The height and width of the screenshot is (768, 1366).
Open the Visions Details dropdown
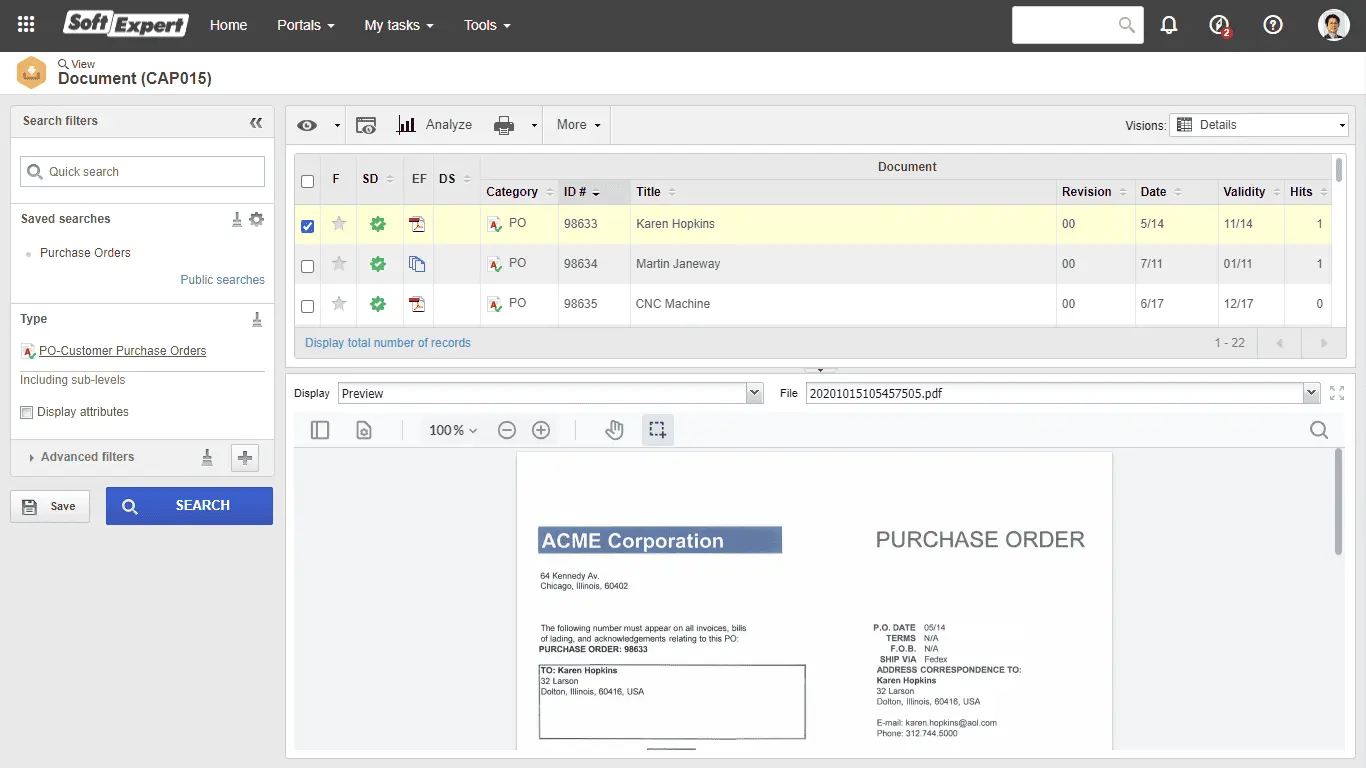[x=1259, y=125]
